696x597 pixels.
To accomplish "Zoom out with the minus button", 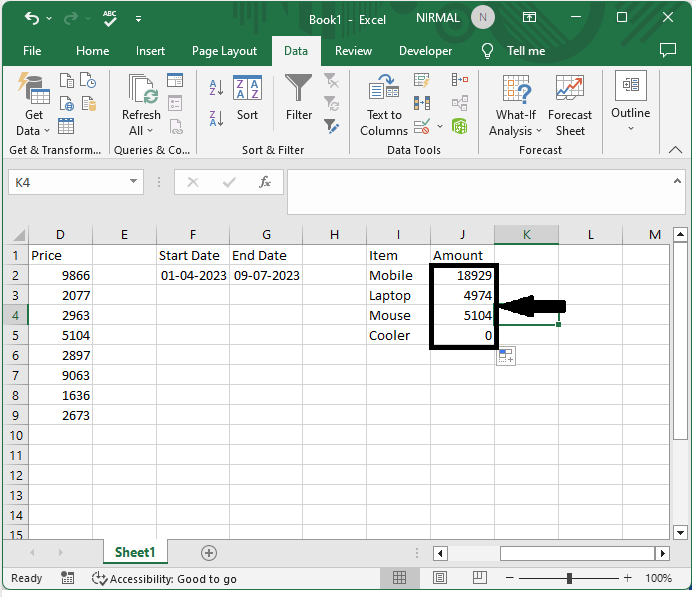I will click(510, 578).
